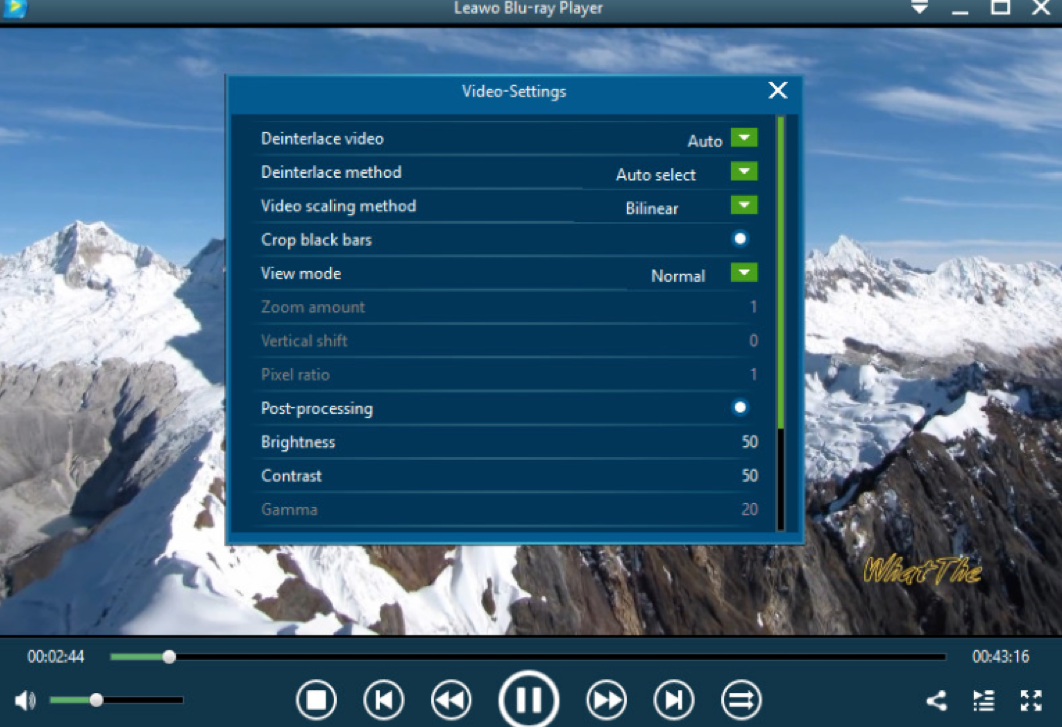Fast forward the video
The width and height of the screenshot is (1062, 727).
606,700
